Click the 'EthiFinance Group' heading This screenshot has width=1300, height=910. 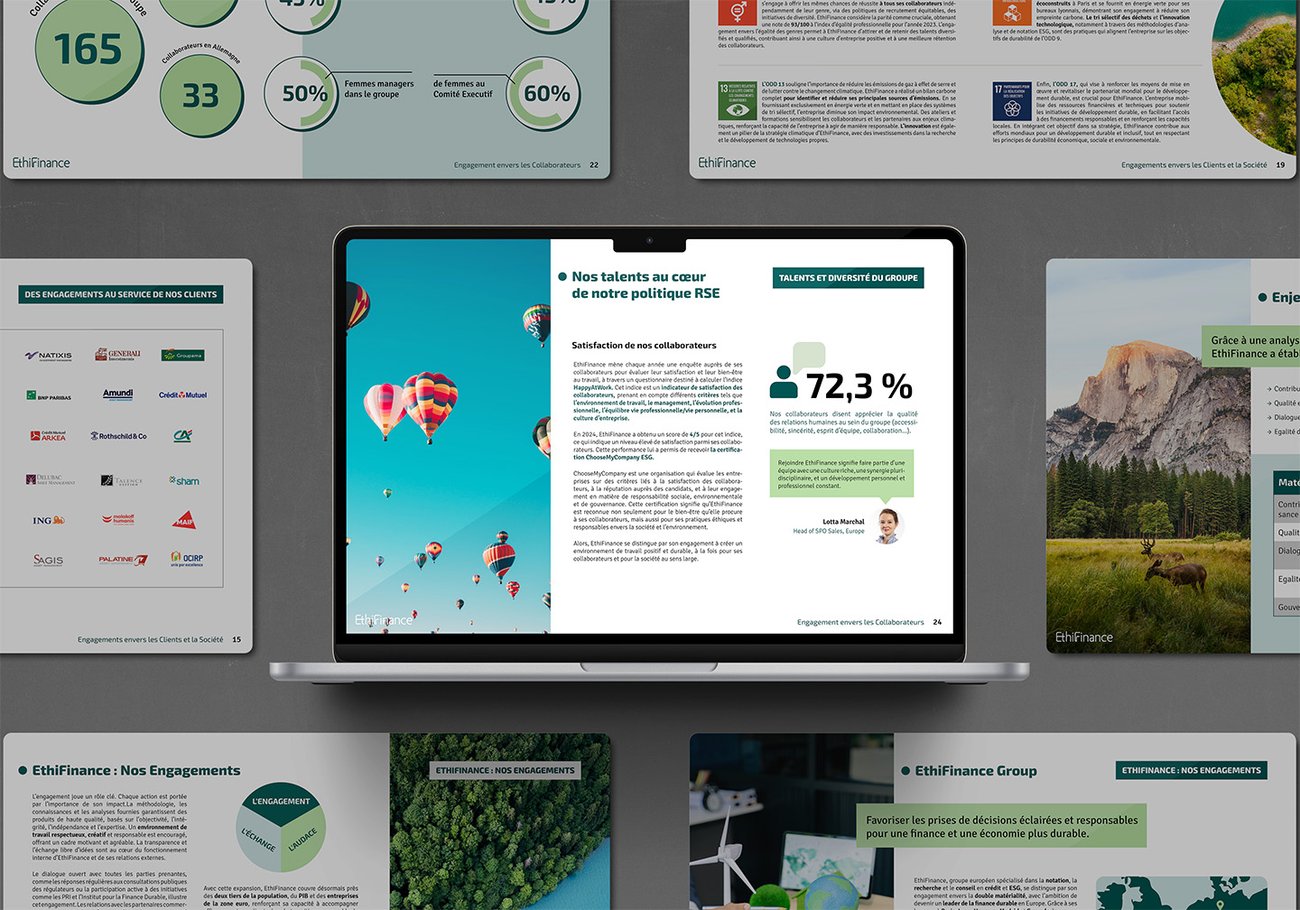(x=975, y=771)
